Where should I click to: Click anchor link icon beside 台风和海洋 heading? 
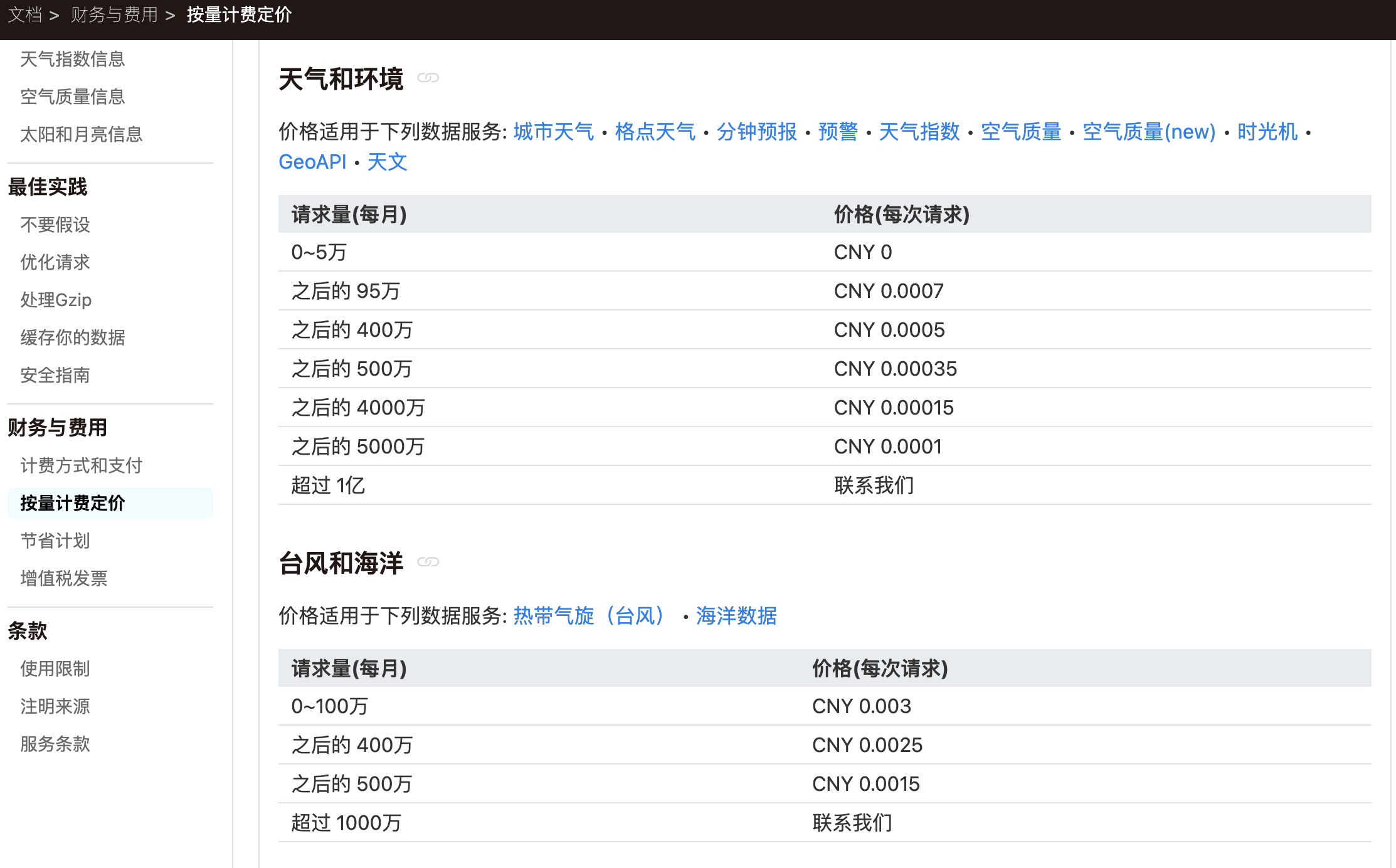pyautogui.click(x=428, y=562)
